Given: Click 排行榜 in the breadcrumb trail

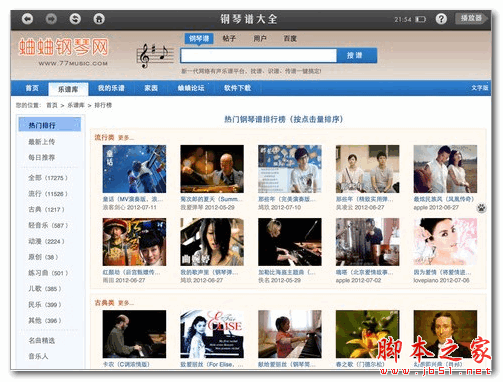Looking at the screenshot, I should coord(103,105).
